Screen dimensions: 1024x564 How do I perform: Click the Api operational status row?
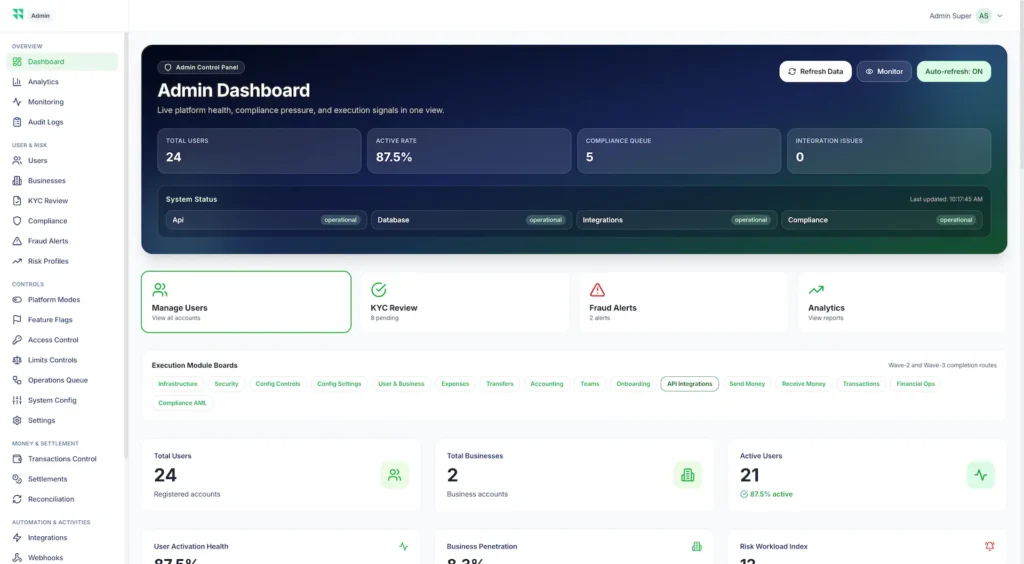pyautogui.click(x=266, y=220)
